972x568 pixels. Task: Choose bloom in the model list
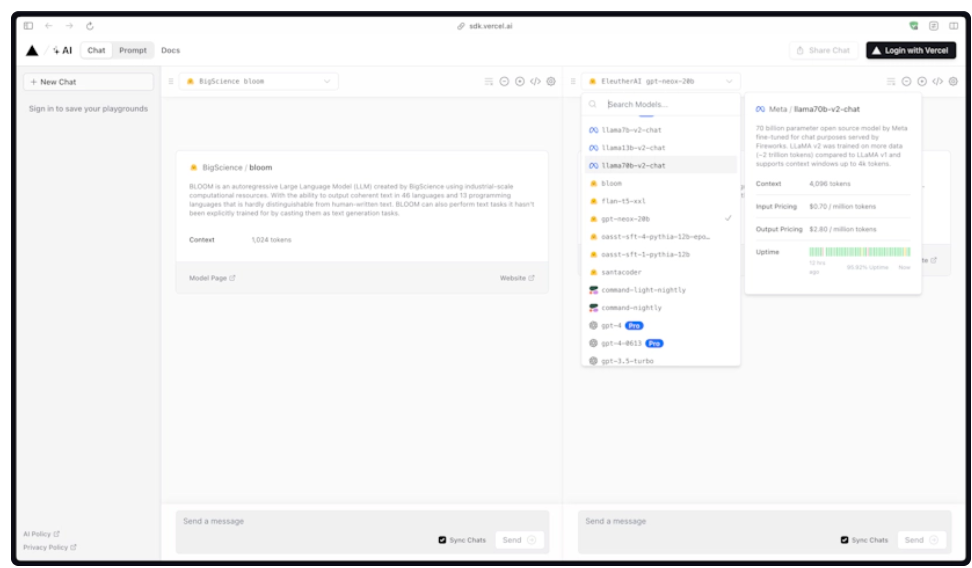pyautogui.click(x=661, y=184)
